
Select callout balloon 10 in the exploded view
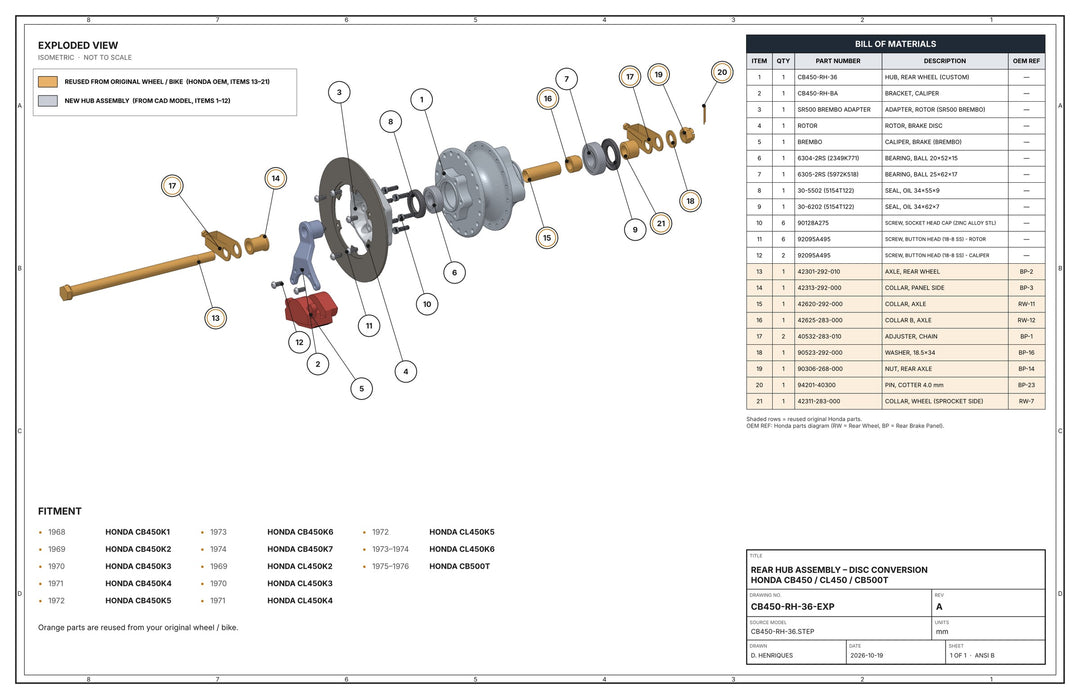(427, 304)
